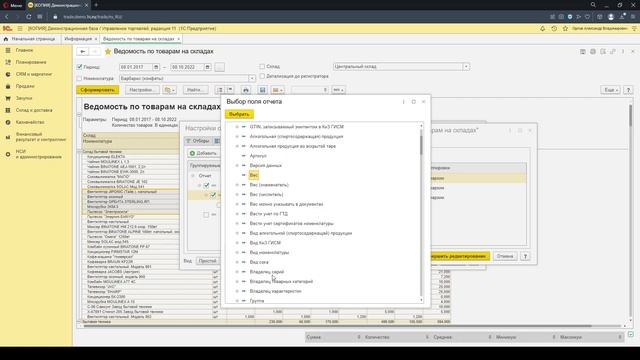Viewport: 640px width, 360px height.
Task: Click the period start date field
Action: [x=136, y=67]
